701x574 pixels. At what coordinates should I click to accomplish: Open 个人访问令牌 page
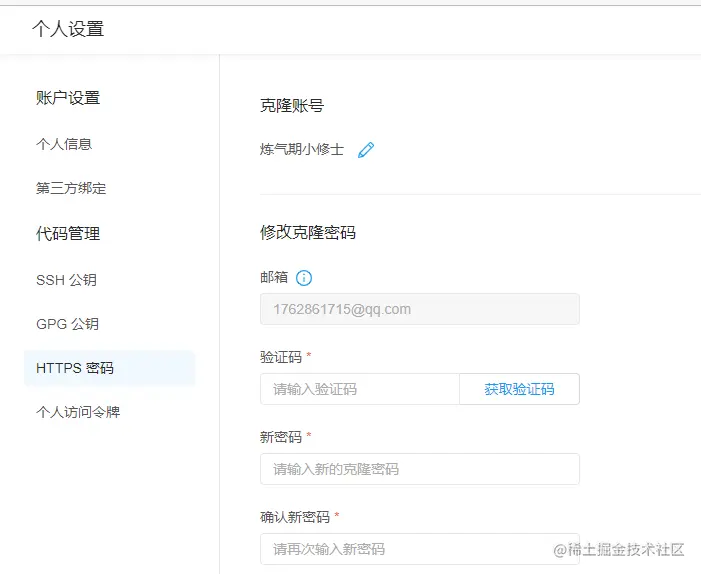pyautogui.click(x=78, y=412)
